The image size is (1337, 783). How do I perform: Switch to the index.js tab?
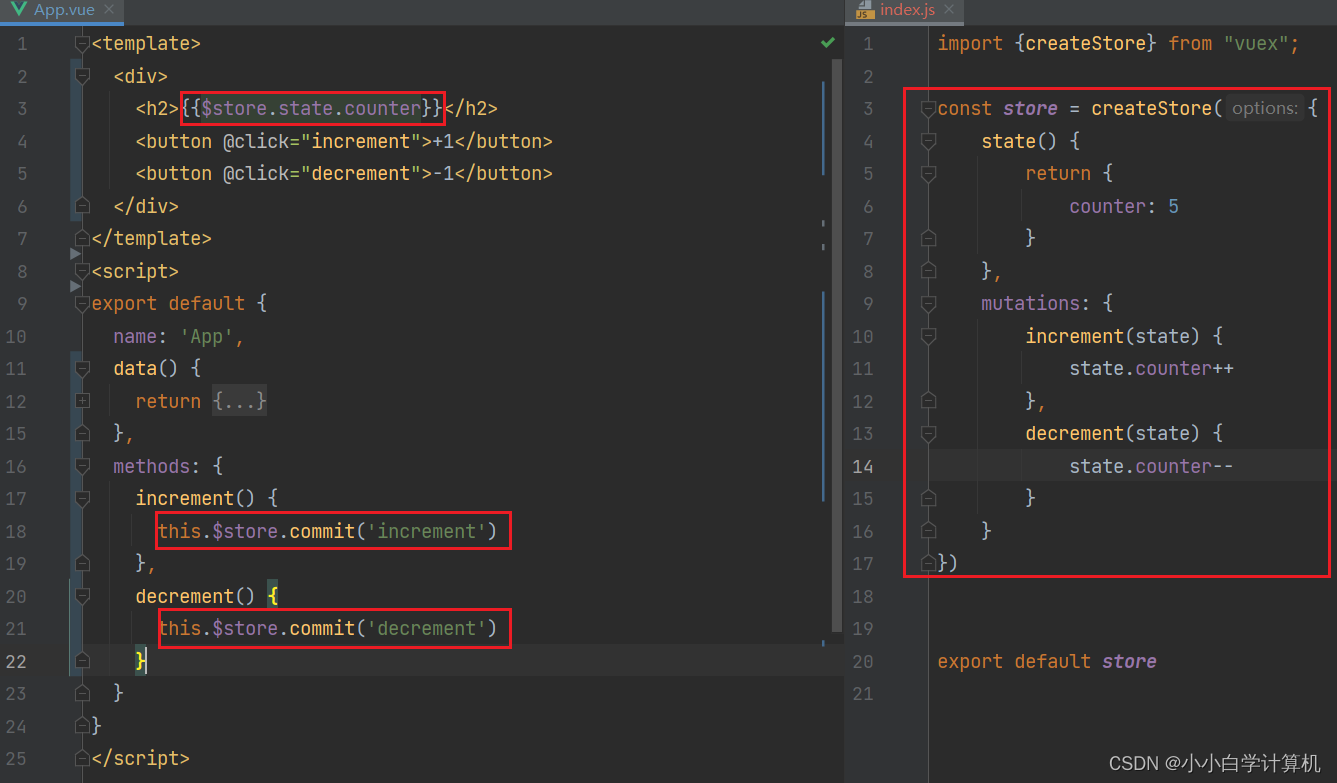907,10
